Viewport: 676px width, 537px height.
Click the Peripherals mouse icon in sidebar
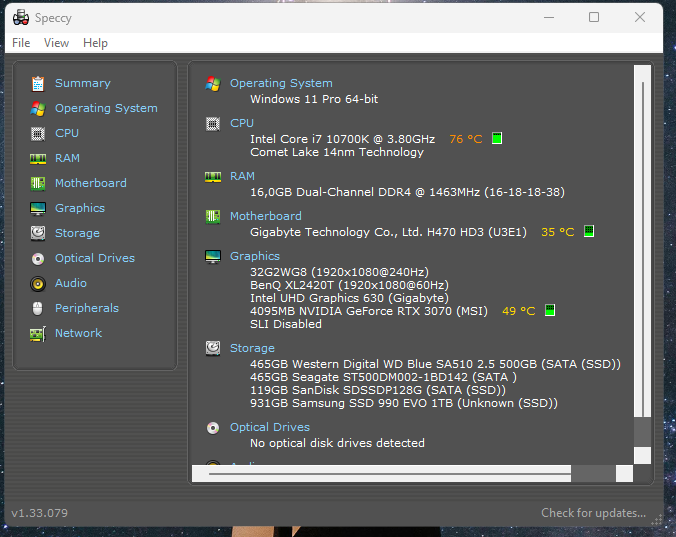pos(38,309)
